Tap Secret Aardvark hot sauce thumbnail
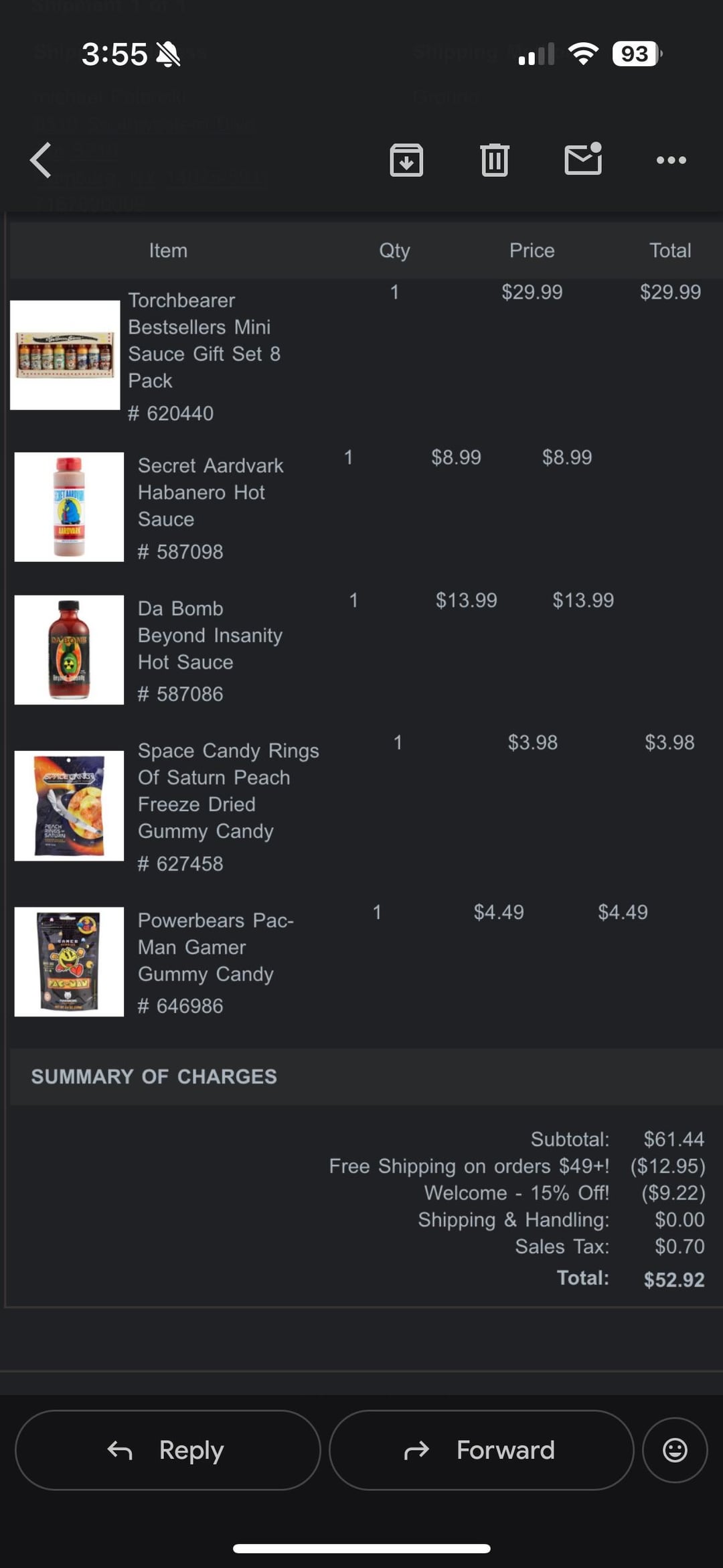Image resolution: width=723 pixels, height=1568 pixels. point(69,507)
